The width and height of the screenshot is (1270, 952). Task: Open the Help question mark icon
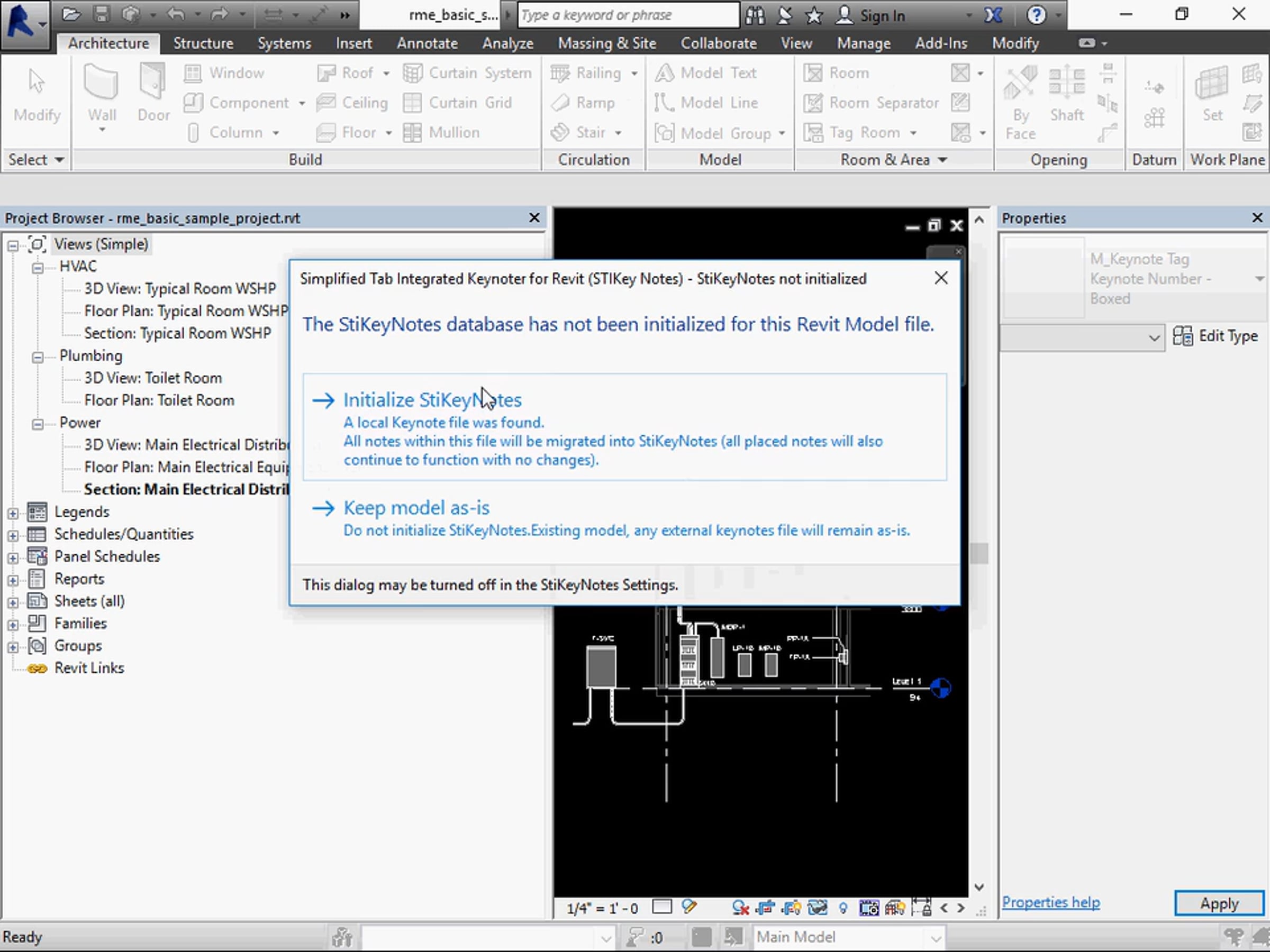pyautogui.click(x=1036, y=15)
